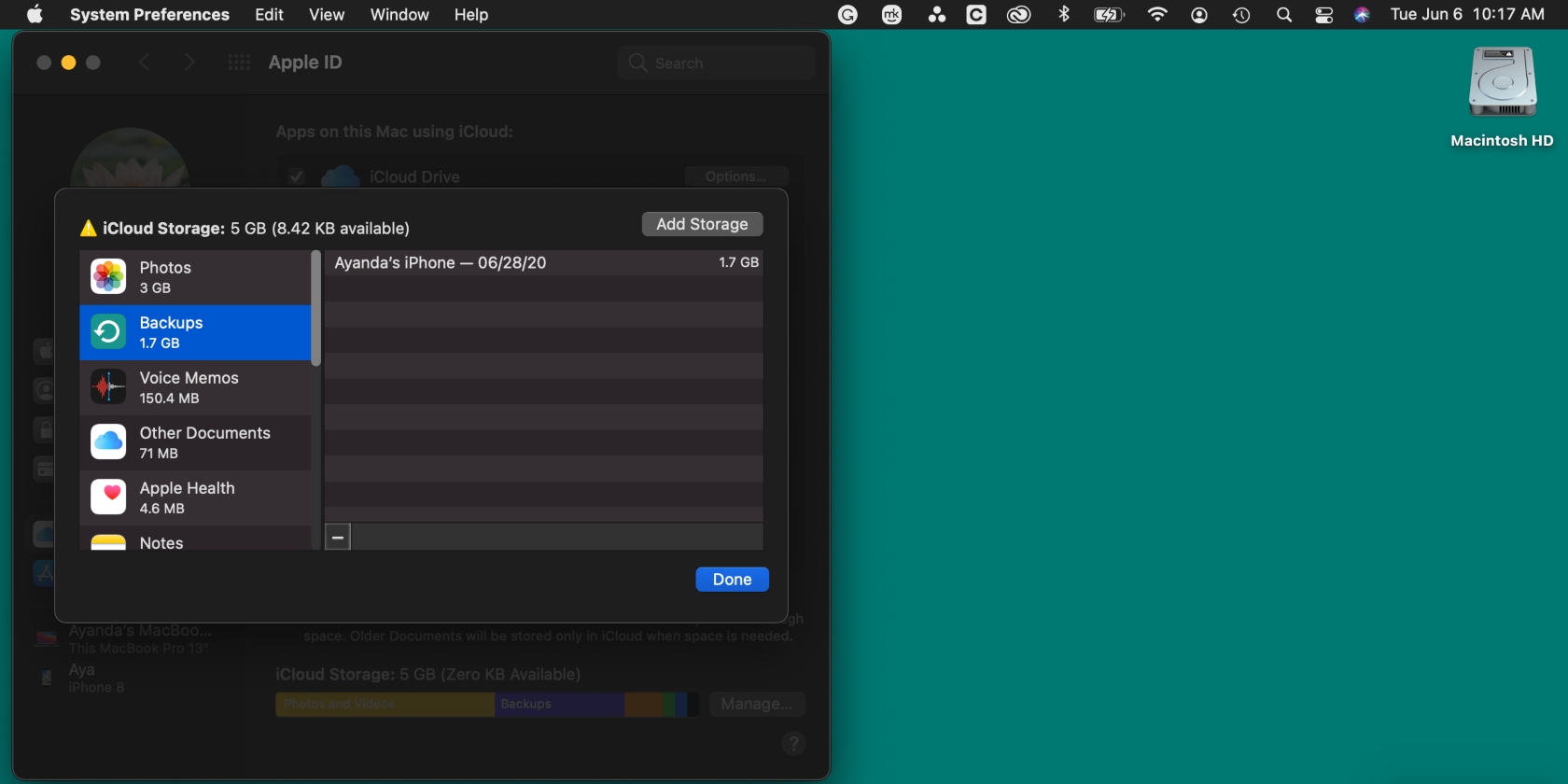The height and width of the screenshot is (784, 1568).
Task: Open the View menu
Action: [327, 15]
